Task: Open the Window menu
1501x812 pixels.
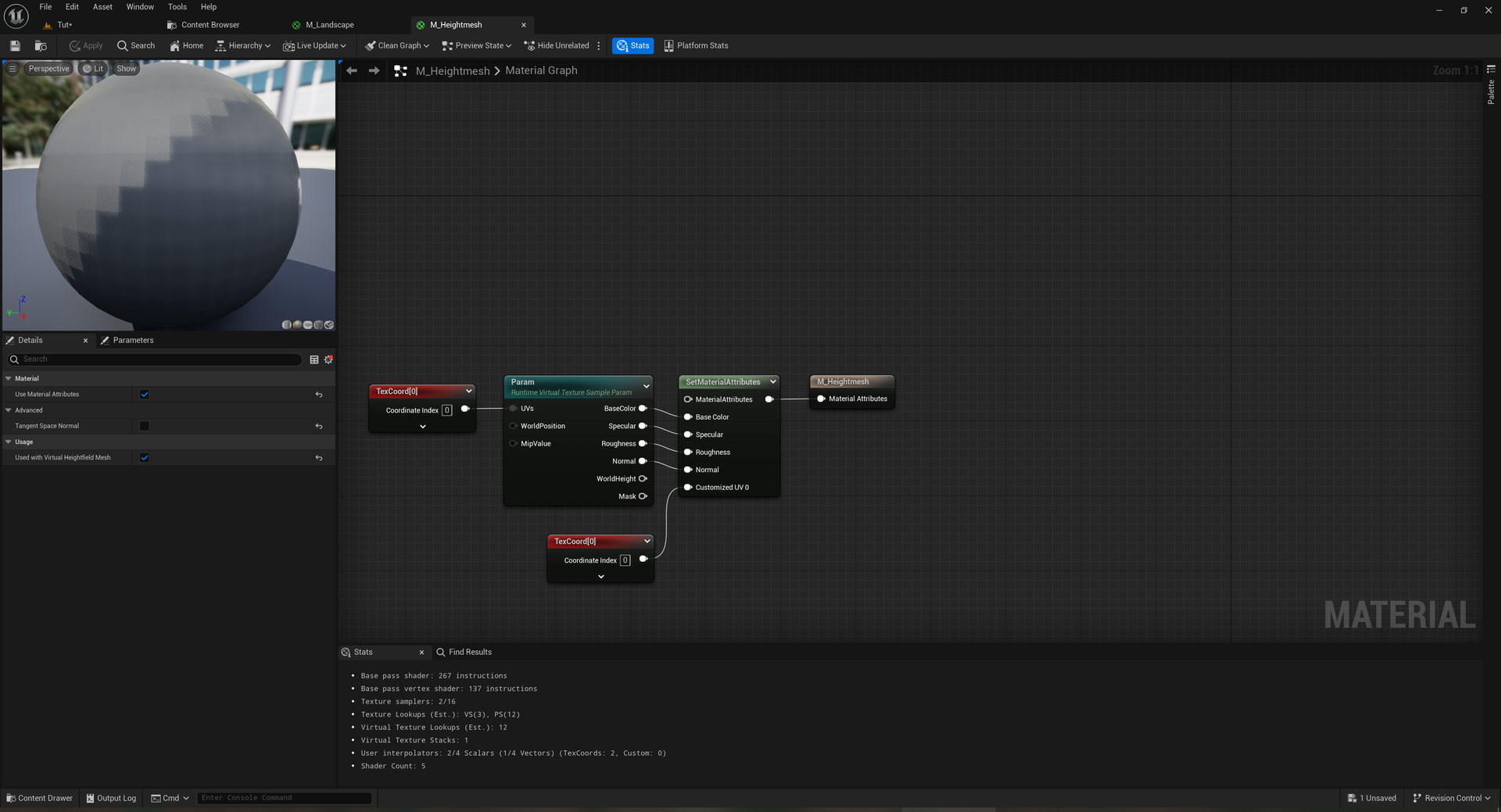Action: [140, 6]
